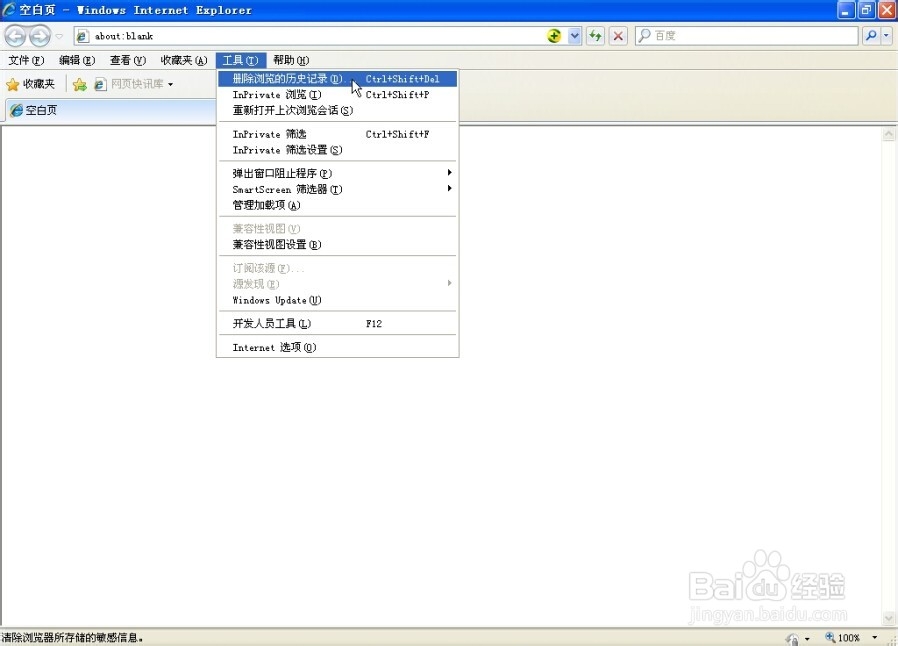Choose Windows Update(U) menu item
The image size is (898, 646).
(337, 300)
